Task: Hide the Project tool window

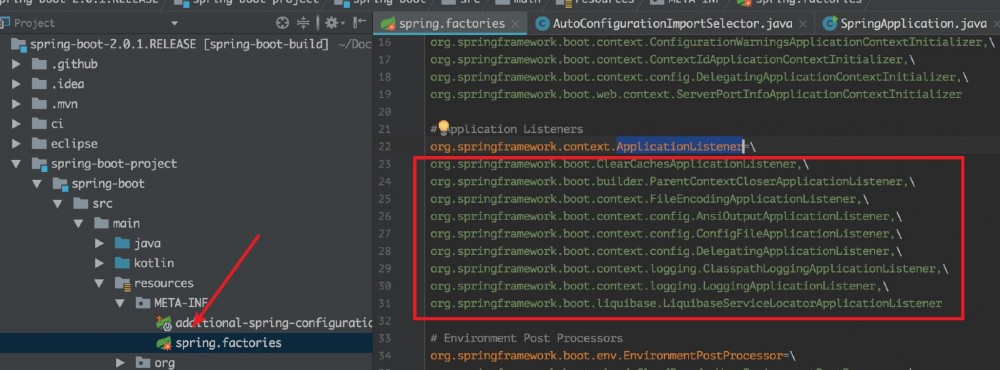Action: (360, 24)
